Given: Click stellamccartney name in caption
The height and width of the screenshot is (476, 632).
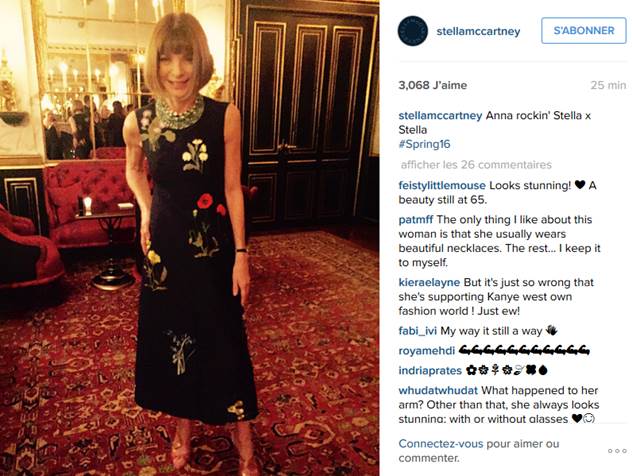Looking at the screenshot, I should click(x=440, y=116).
